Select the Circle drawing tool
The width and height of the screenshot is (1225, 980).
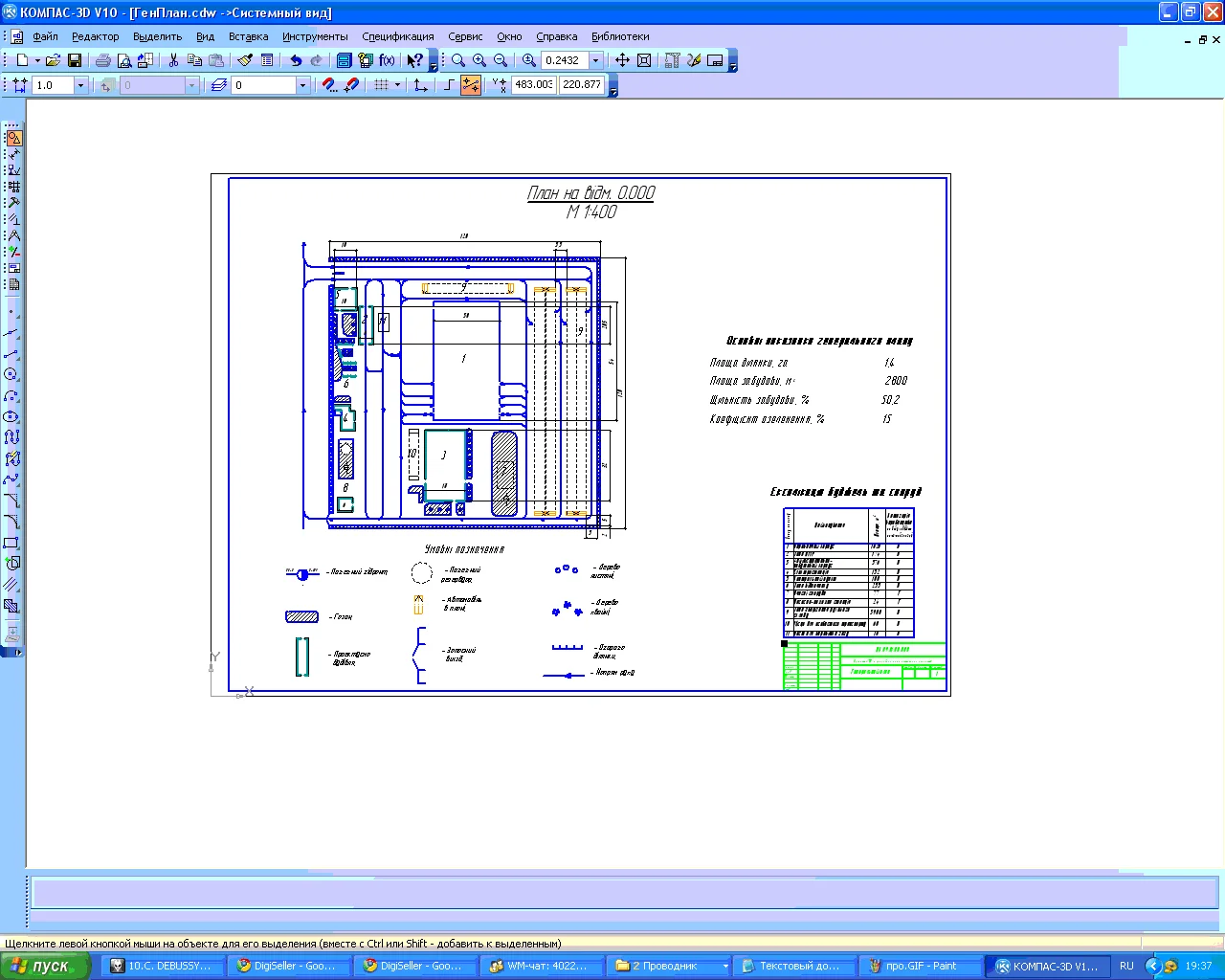pos(11,375)
